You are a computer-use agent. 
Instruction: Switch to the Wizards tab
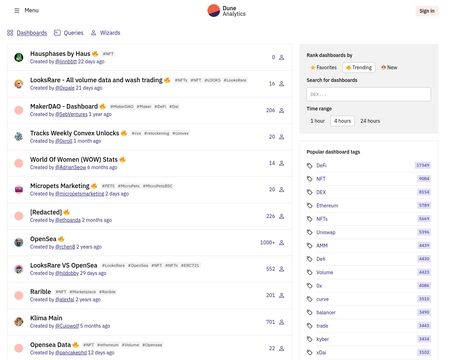[105, 33]
